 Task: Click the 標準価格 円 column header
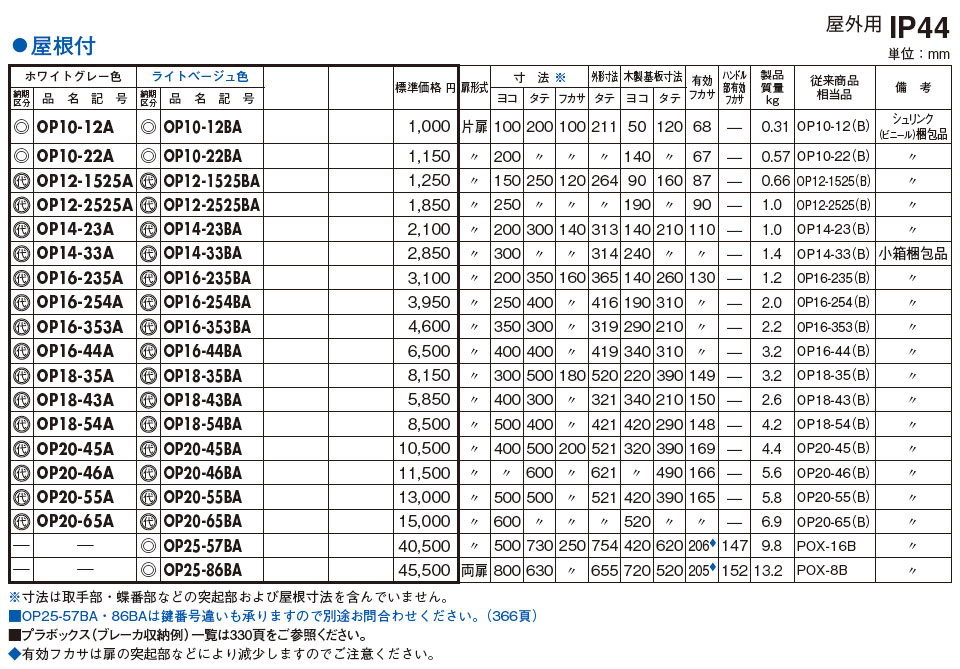424,88
